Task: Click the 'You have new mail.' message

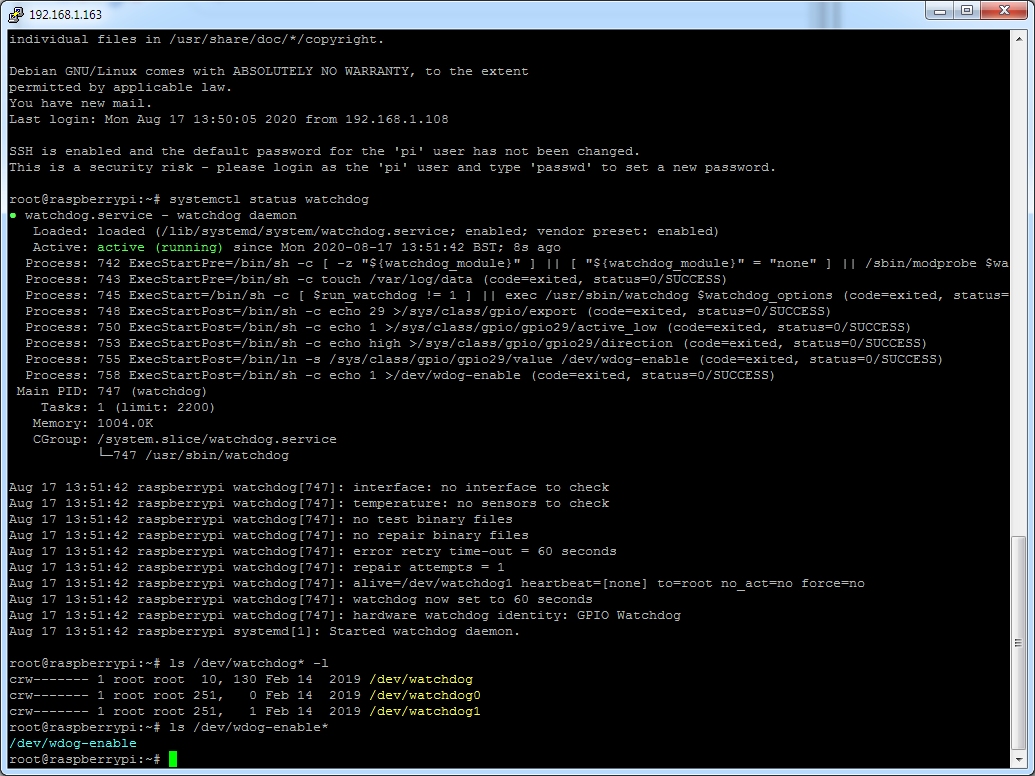Action: point(80,103)
